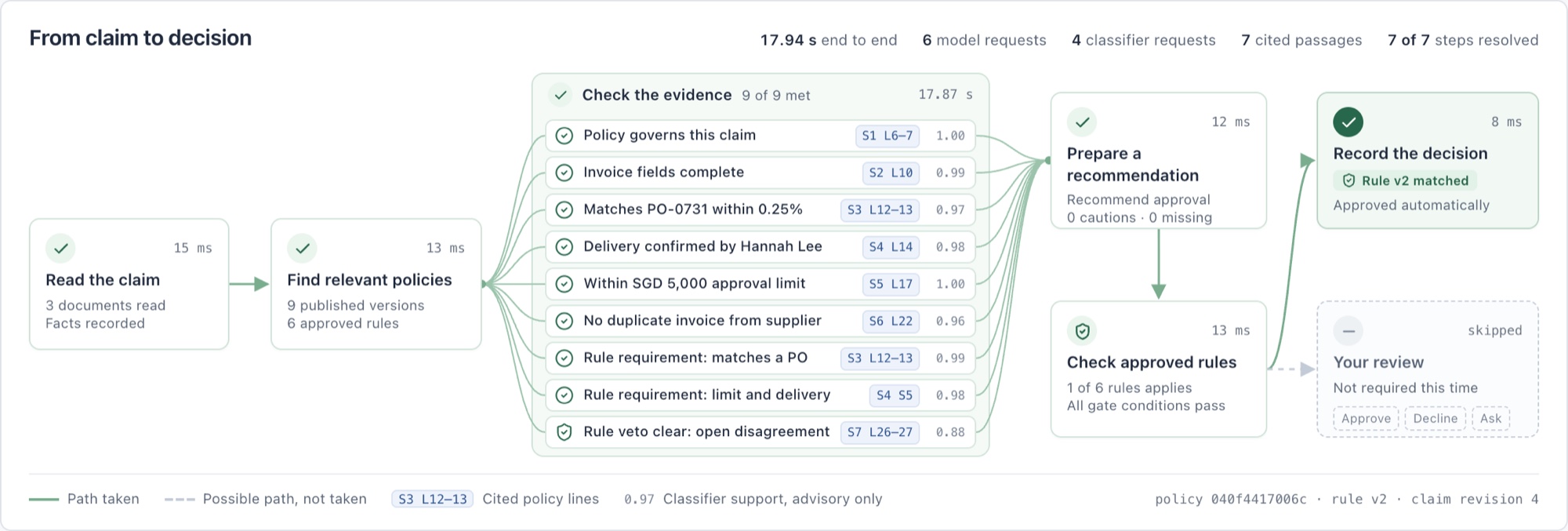Viewport: 1568px width, 531px height.
Task: Click the checkmark beside Check the evidence header
Action: 560,95
